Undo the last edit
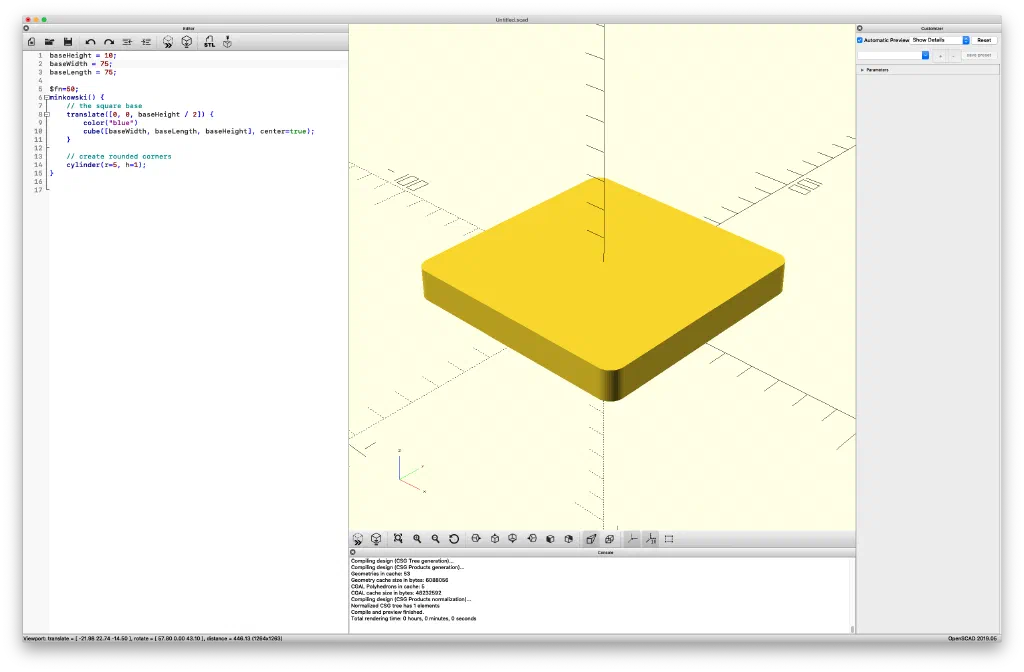Screen dimensions: 1024x672 point(90,42)
